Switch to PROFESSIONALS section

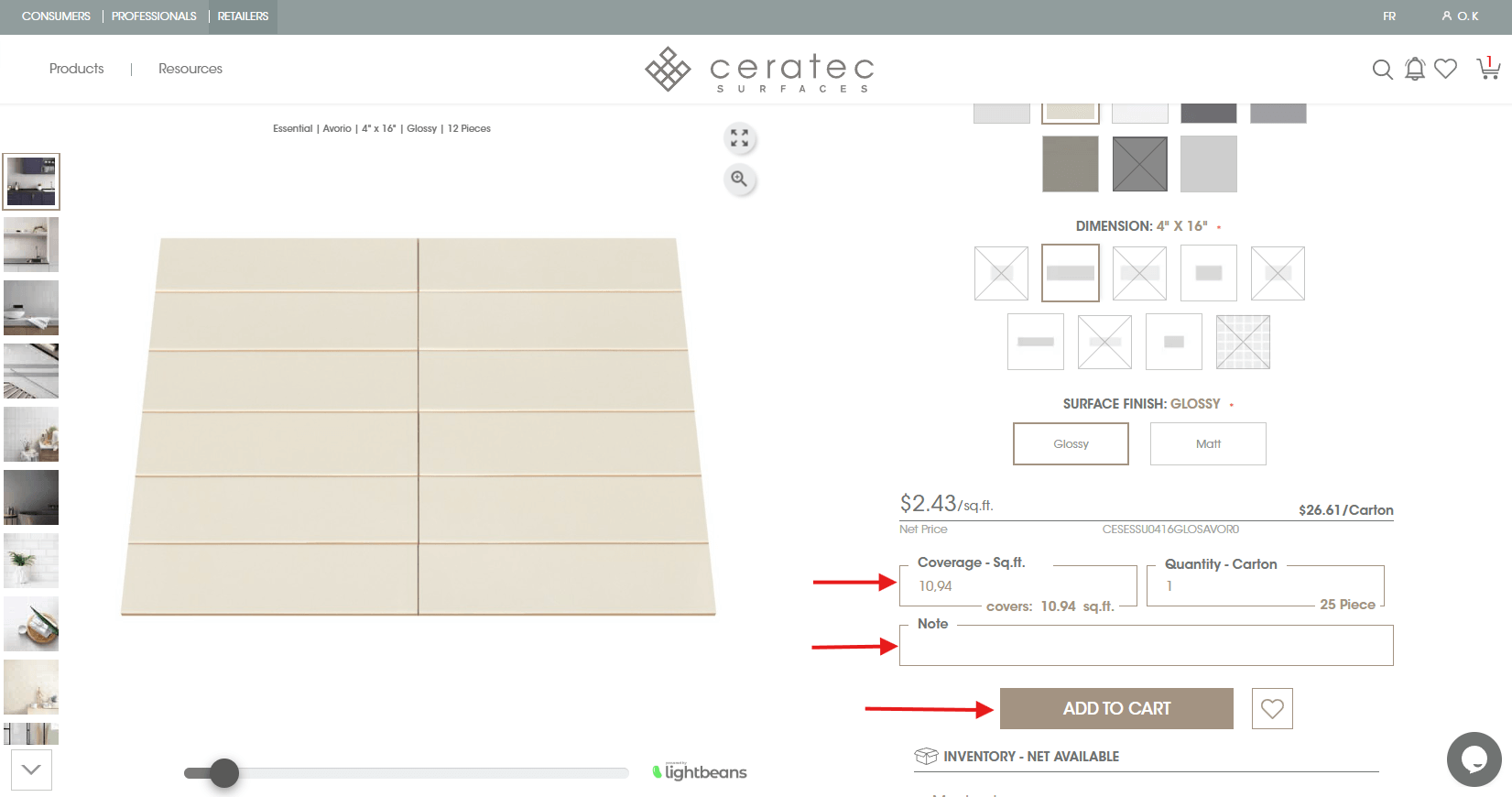154,16
